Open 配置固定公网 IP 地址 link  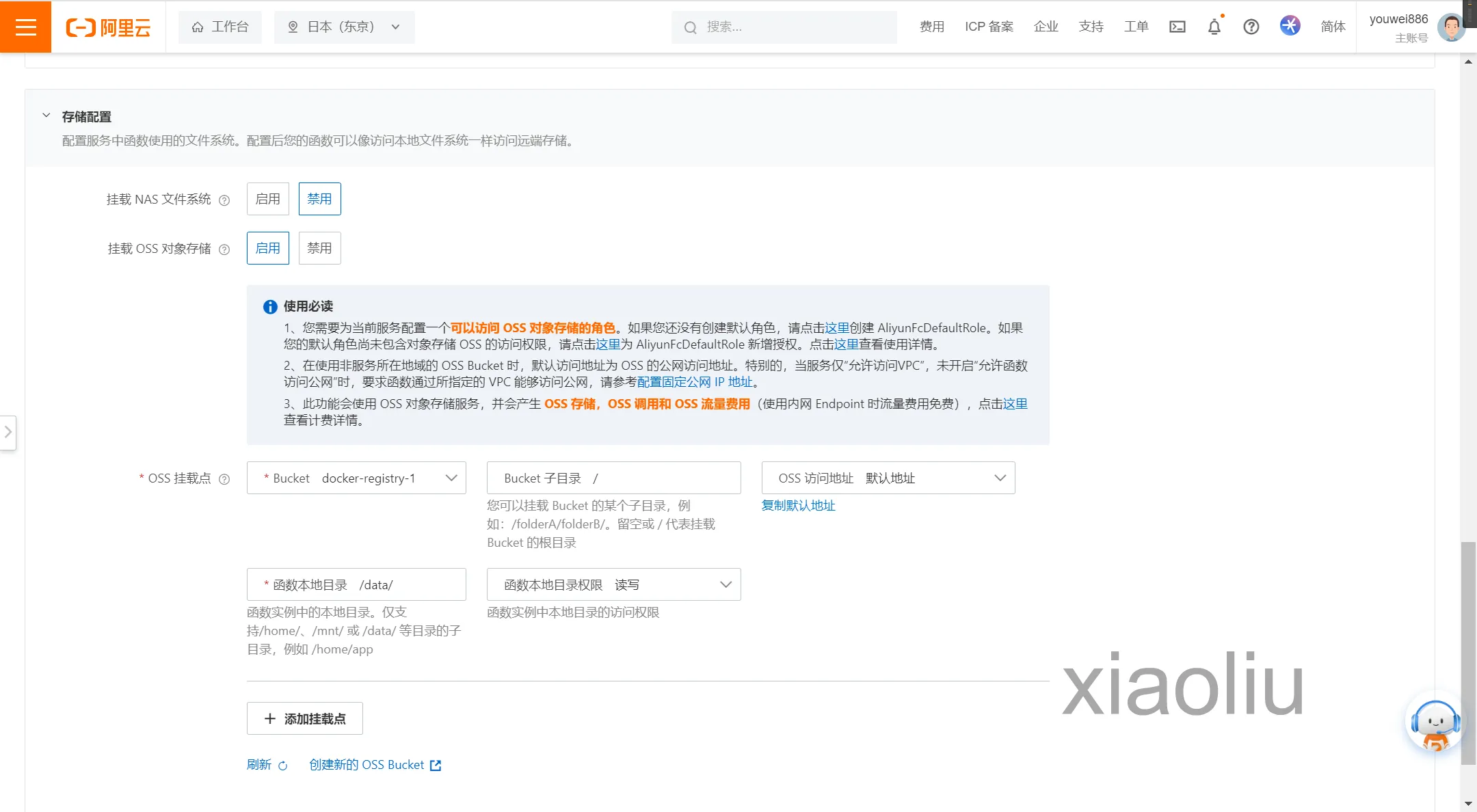click(x=695, y=382)
